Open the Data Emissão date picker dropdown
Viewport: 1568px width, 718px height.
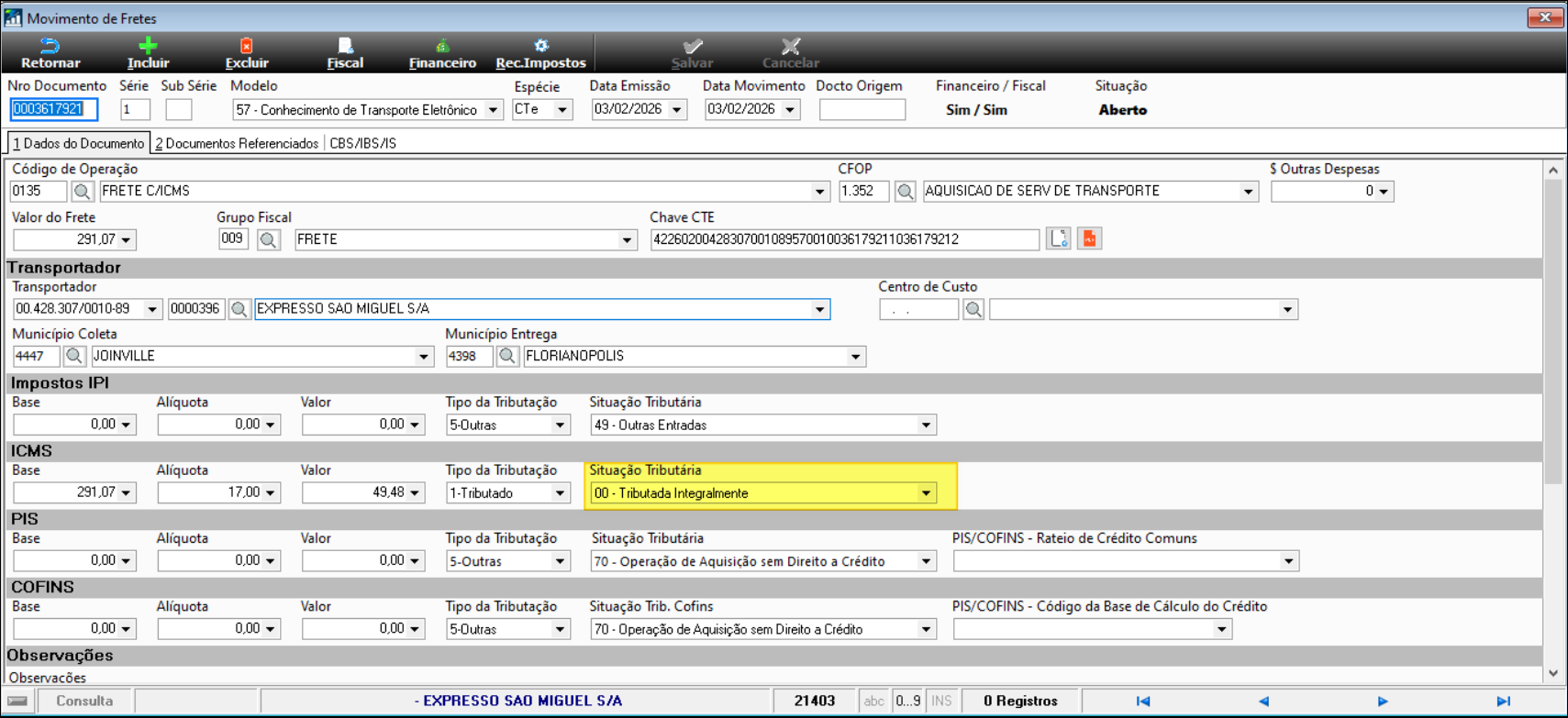[677, 110]
